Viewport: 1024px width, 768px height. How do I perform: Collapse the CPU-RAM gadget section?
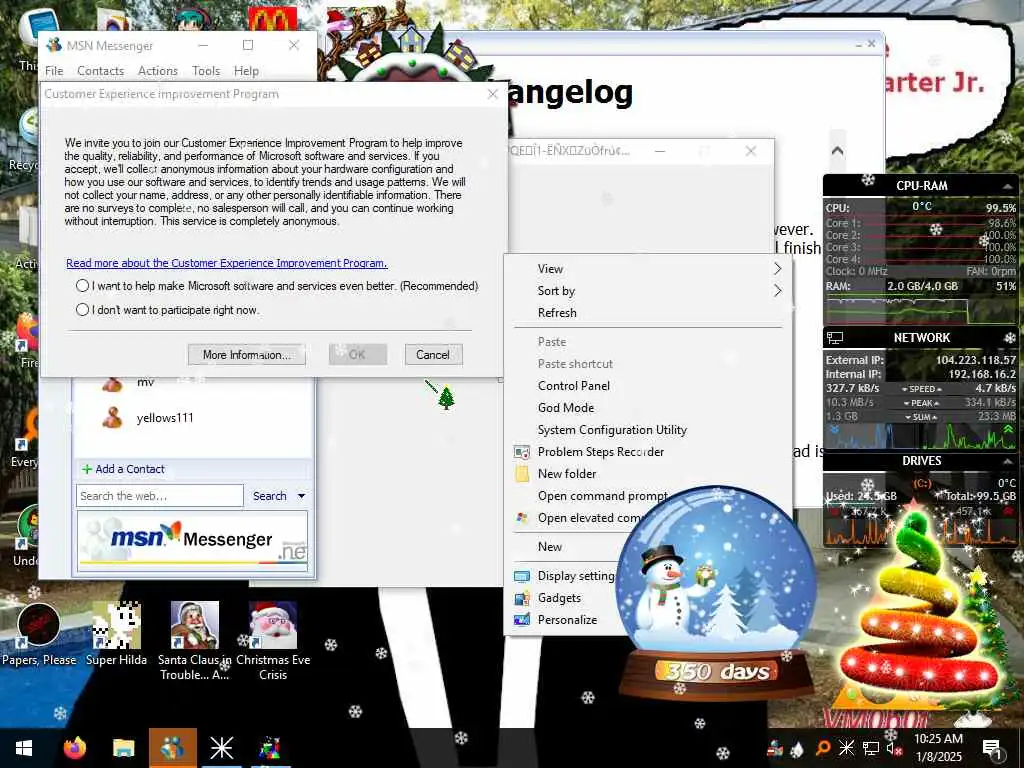1008,186
